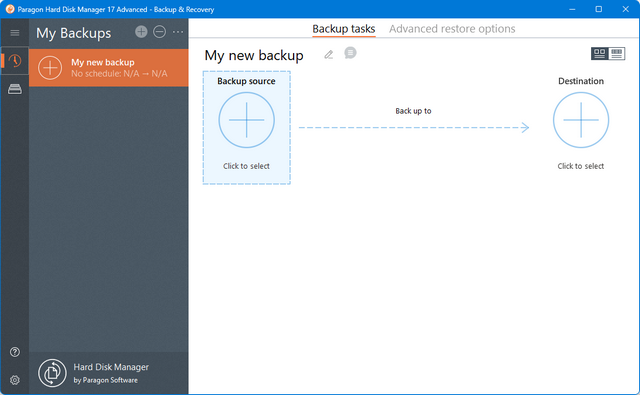Screen dimensions: 640x395
Task: Click the 'My Backups' panel heading
Action: point(73,33)
